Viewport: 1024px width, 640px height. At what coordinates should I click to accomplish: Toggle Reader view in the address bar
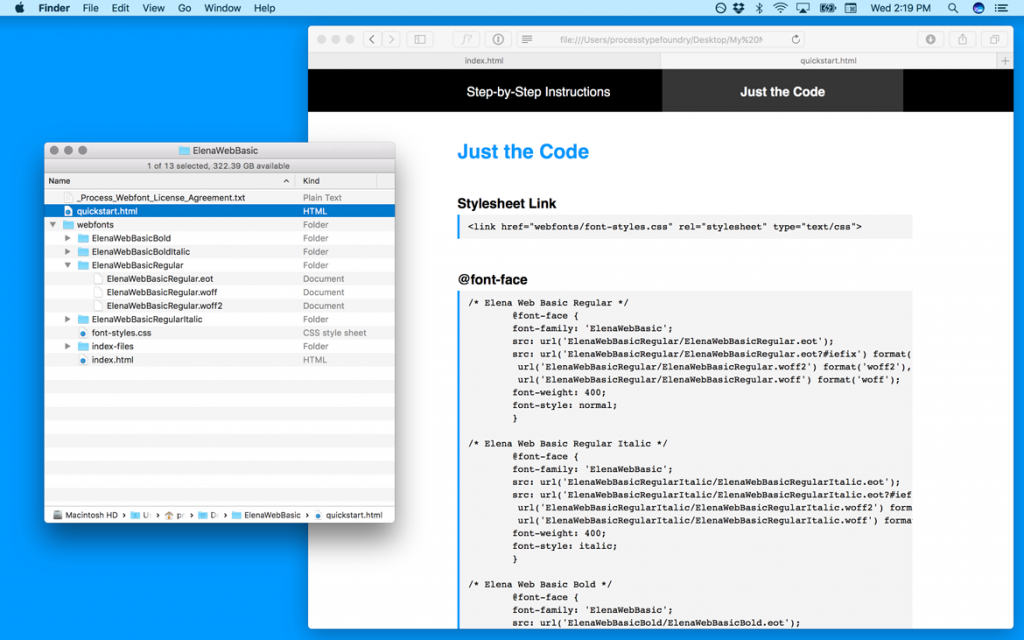tap(528, 39)
